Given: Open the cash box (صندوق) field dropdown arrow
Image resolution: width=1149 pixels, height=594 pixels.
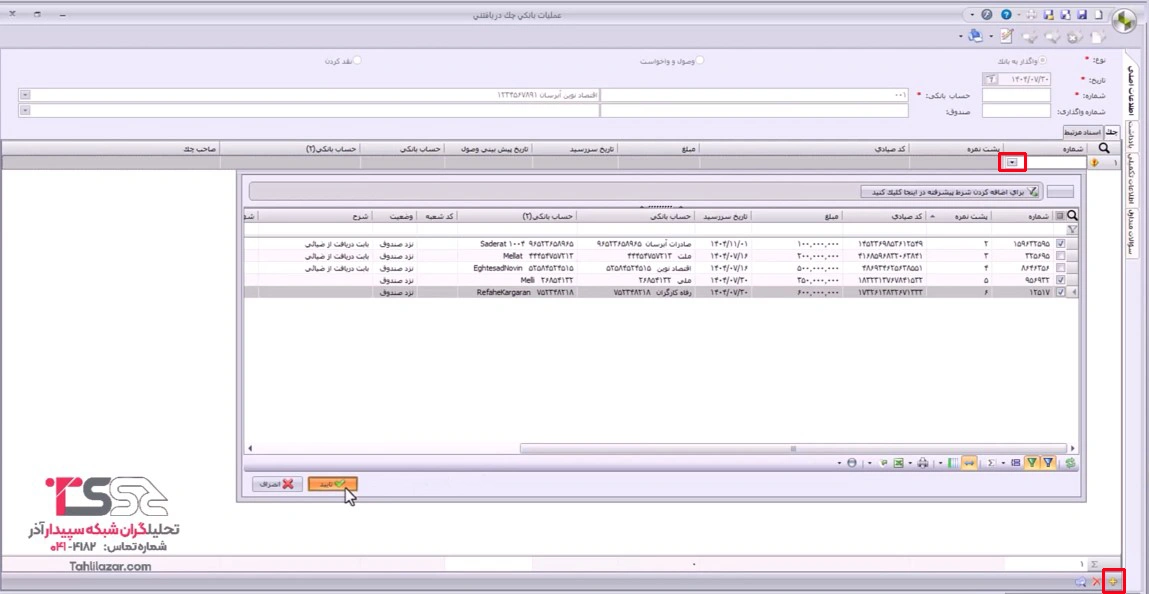Looking at the screenshot, I should pos(25,111).
